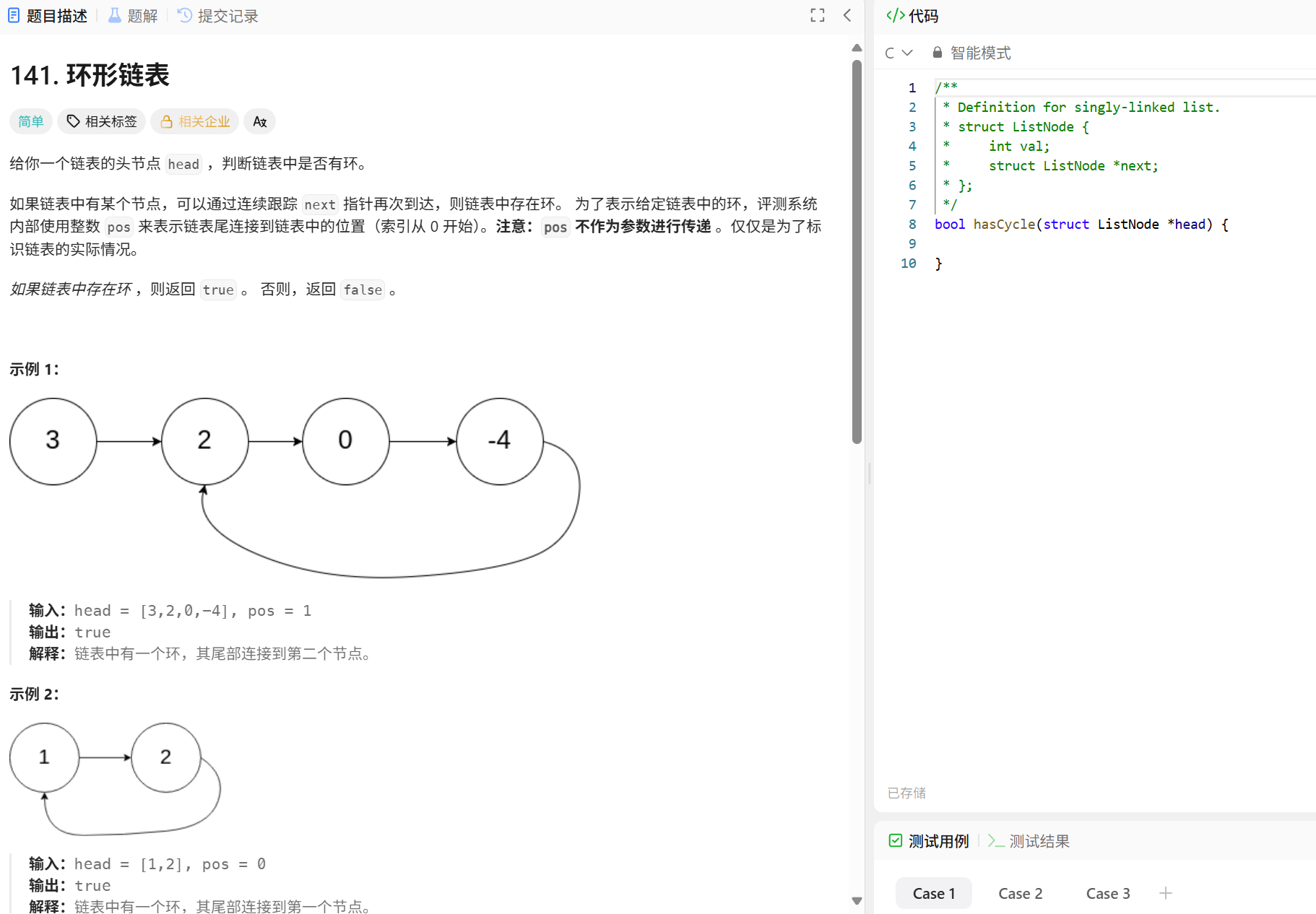Click the example 2 input line text
Image resolution: width=1316 pixels, height=914 pixels.
pos(147,864)
